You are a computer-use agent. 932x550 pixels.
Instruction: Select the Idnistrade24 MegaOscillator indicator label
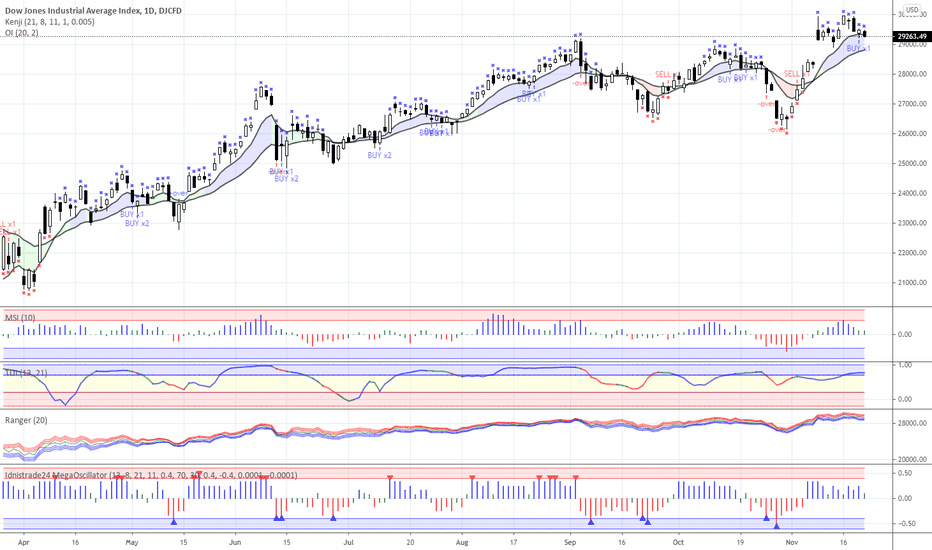(151, 475)
